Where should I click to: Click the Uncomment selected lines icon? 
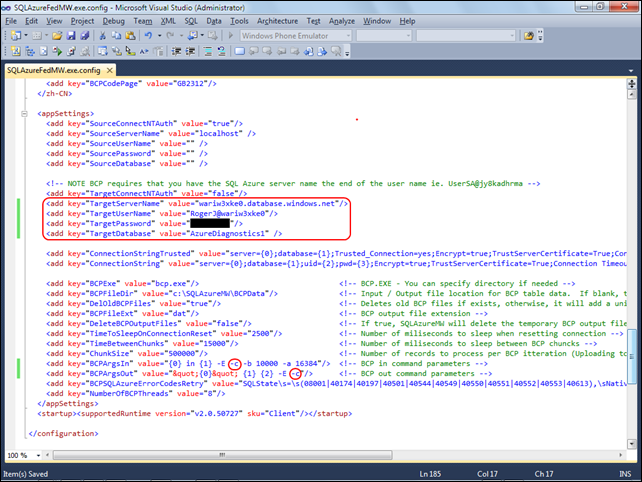point(222,51)
